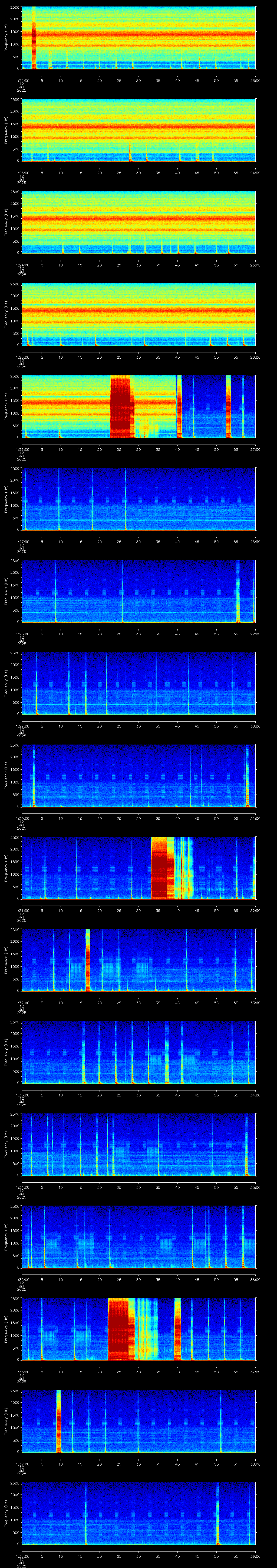The image size is (277, 1568).
Task: Click the spectrogram panel starting at 1:38:00
Action: (138, 1514)
